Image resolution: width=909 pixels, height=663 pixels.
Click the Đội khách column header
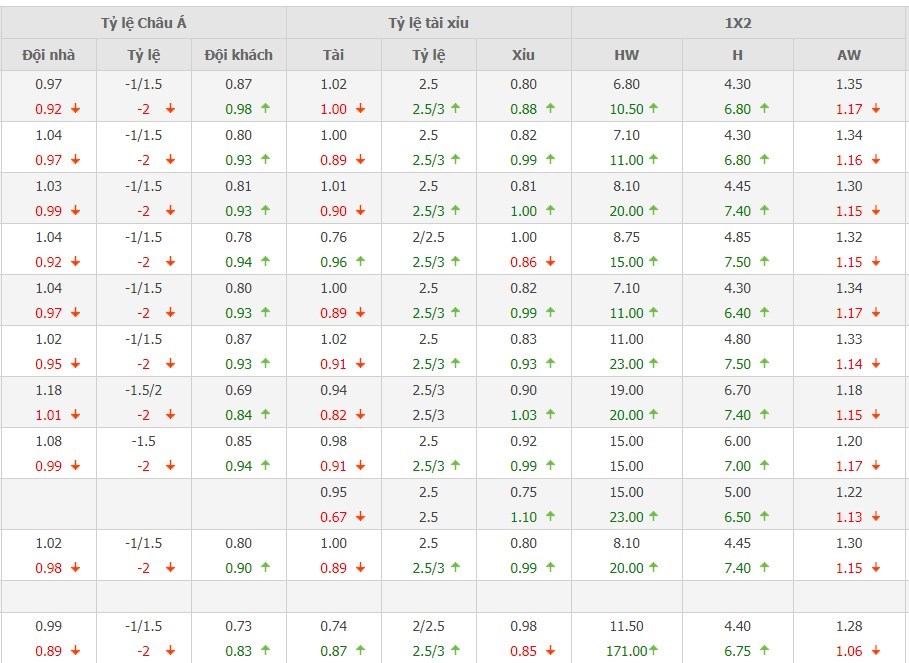click(x=238, y=55)
